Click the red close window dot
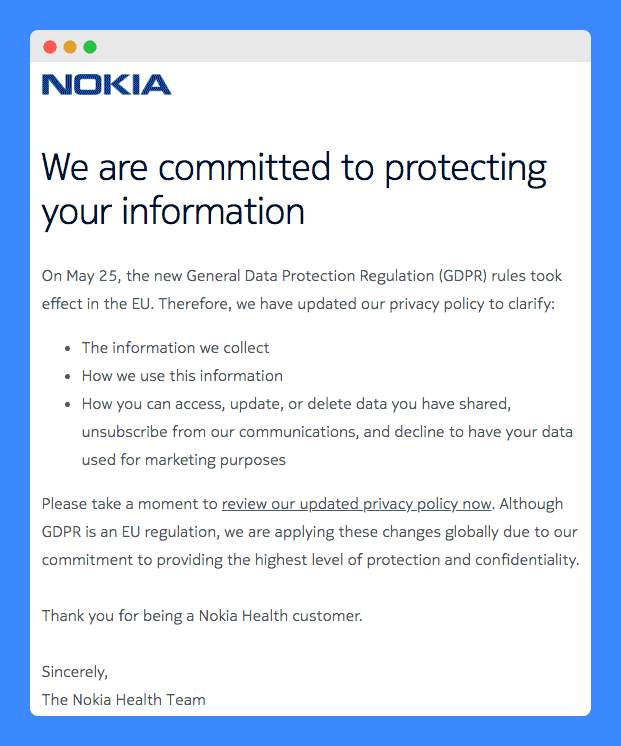The height and width of the screenshot is (746, 621). pos(50,47)
